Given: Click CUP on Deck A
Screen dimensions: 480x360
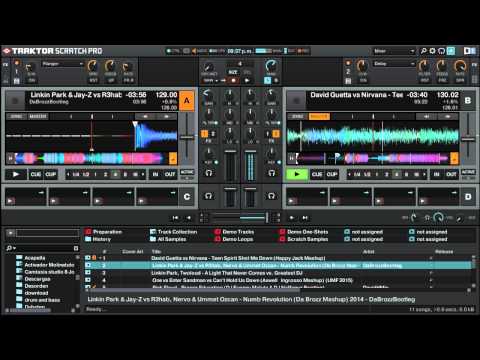Looking at the screenshot, I should tap(51, 174).
